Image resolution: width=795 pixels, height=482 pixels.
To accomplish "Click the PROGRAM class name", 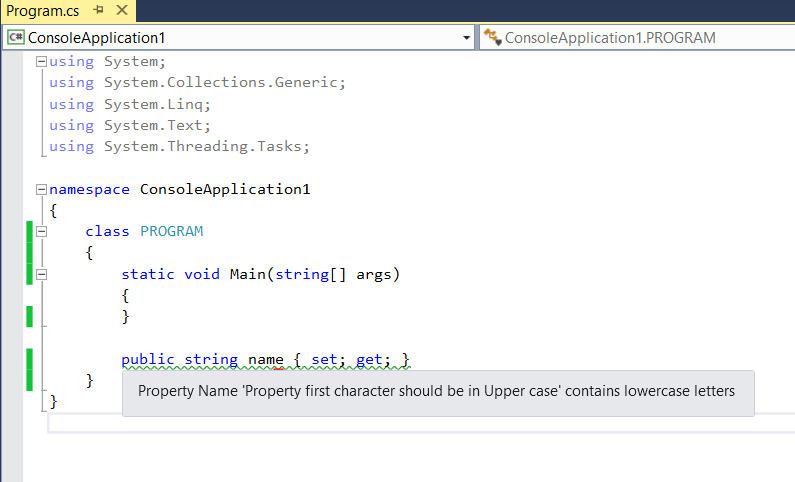I will point(171,231).
